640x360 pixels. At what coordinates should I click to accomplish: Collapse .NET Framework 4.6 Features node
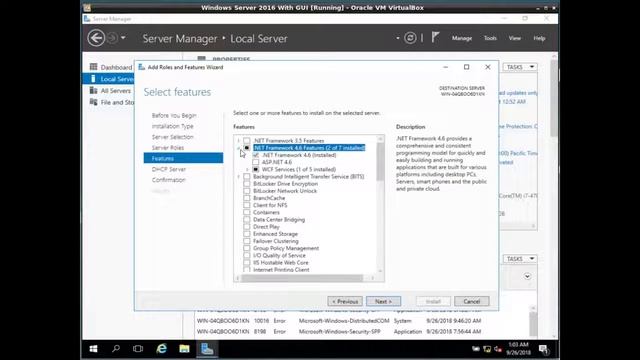click(x=239, y=148)
